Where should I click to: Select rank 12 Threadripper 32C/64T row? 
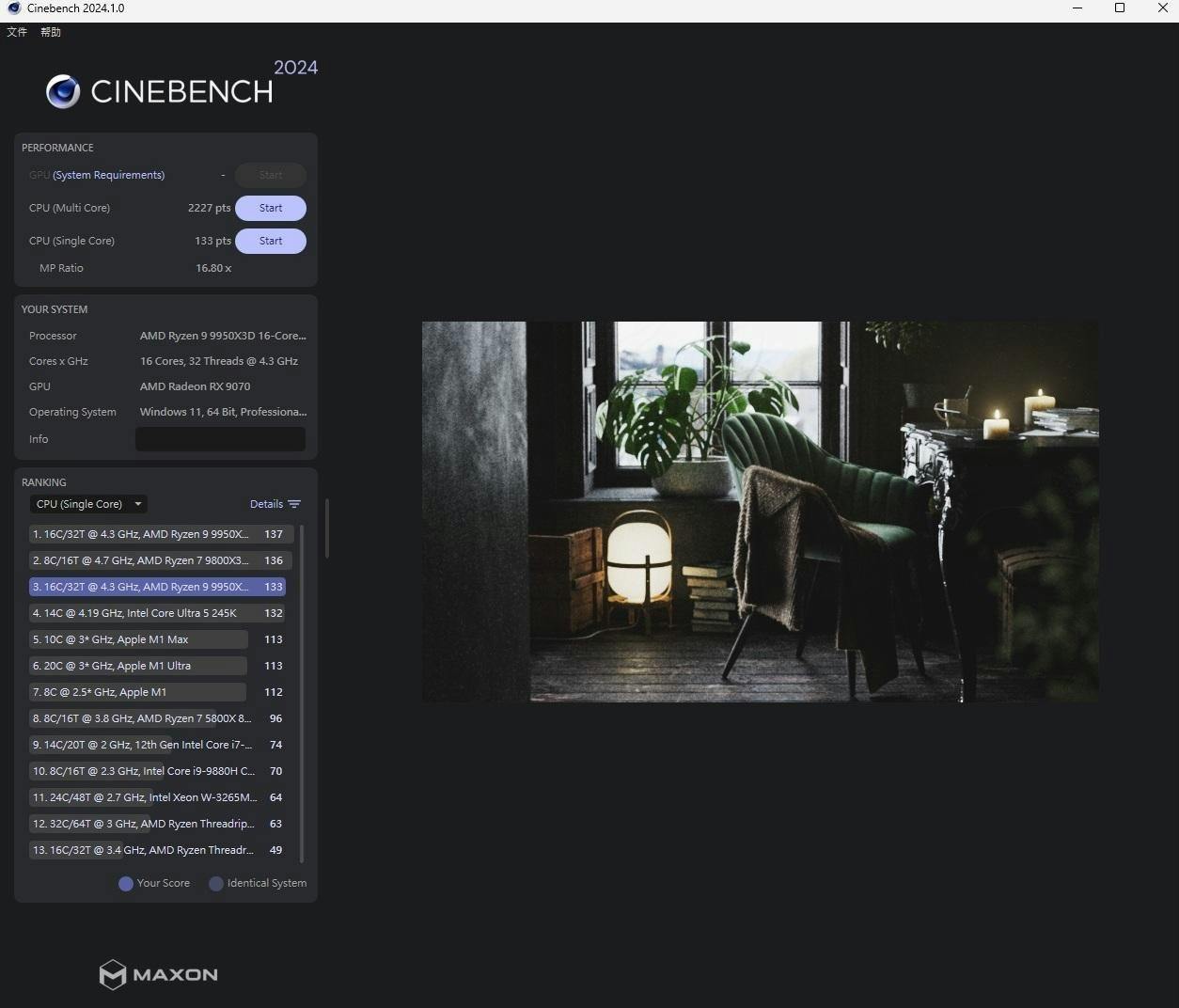[x=157, y=824]
